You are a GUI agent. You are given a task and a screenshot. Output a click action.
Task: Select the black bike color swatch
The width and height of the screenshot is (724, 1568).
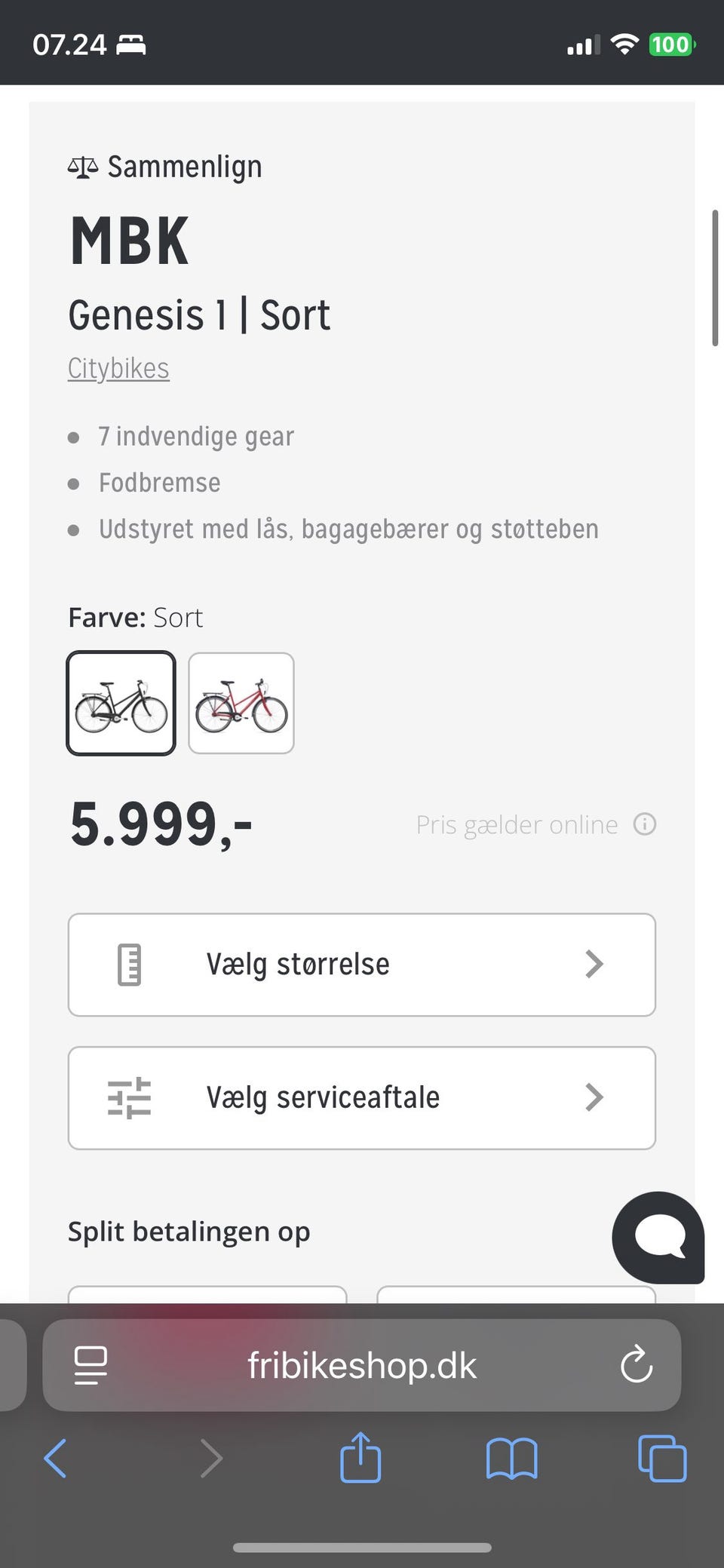[x=121, y=703]
